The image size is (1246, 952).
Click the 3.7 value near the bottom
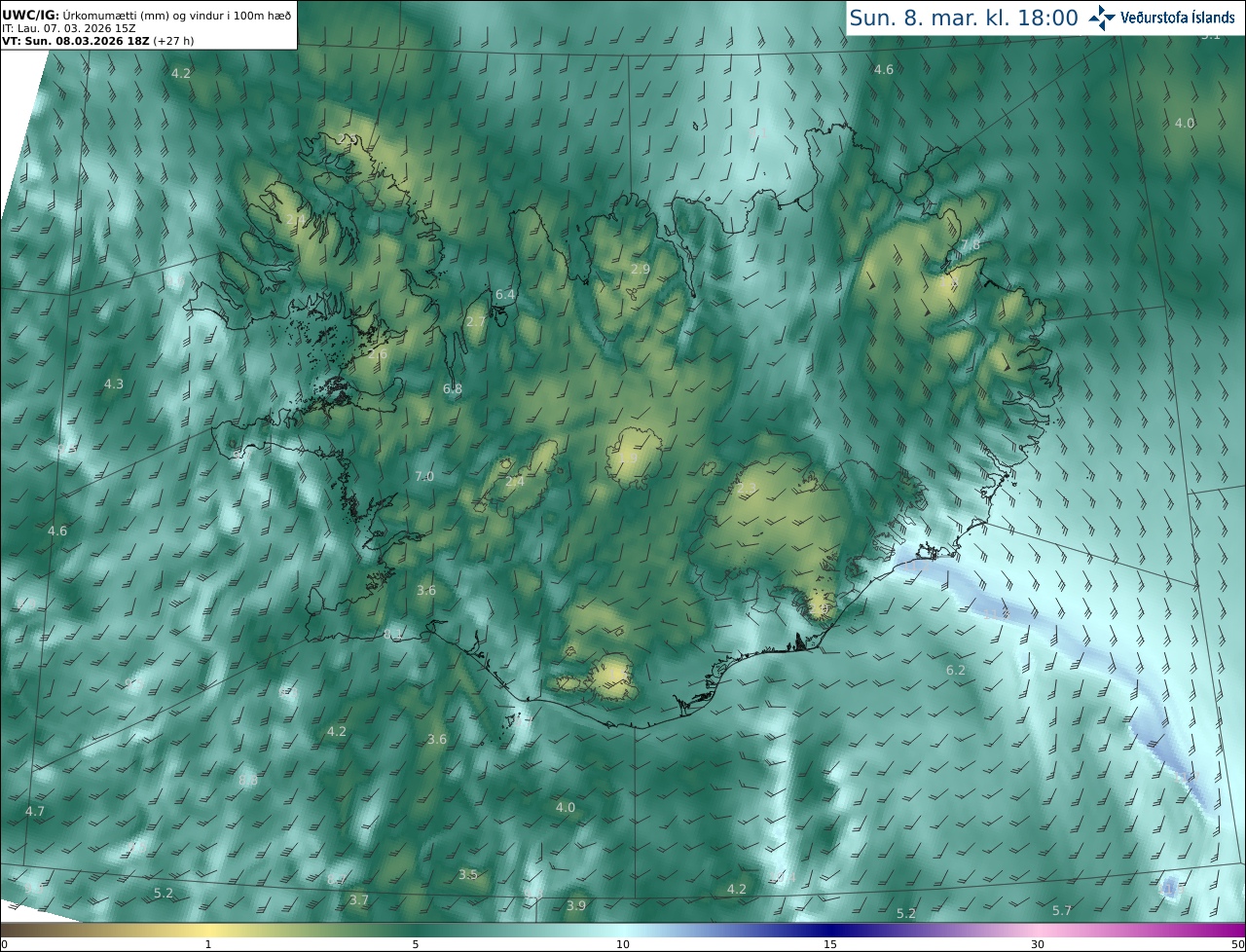point(359,899)
